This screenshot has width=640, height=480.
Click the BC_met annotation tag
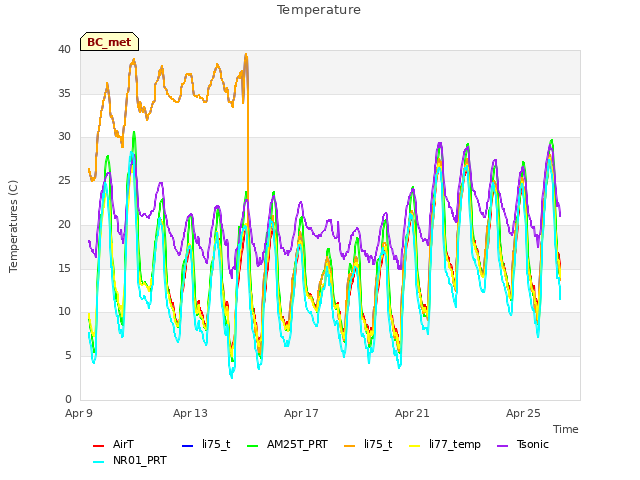[x=109, y=42]
